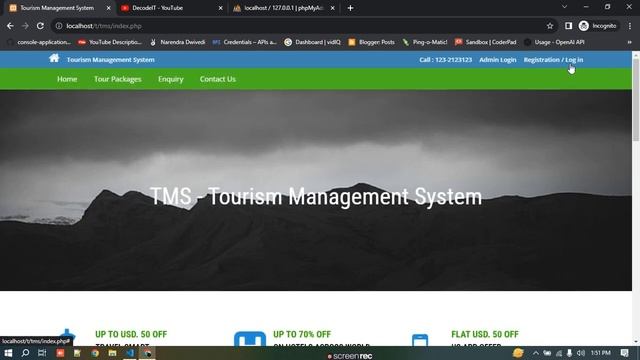Open the Ping-o-Matic! bookmark
This screenshot has height=360, width=640.
click(425, 42)
